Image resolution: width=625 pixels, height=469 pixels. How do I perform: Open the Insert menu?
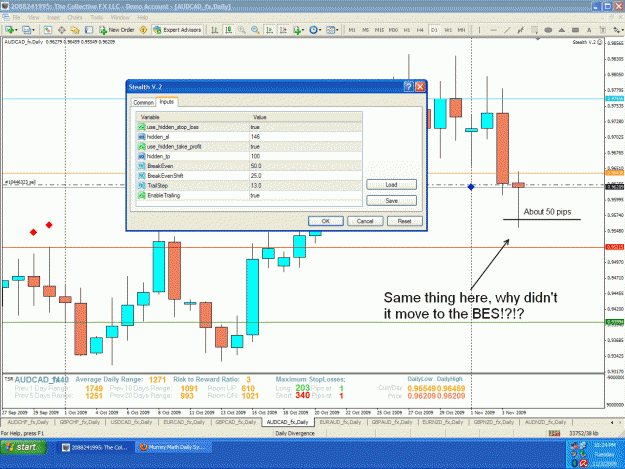tap(53, 18)
